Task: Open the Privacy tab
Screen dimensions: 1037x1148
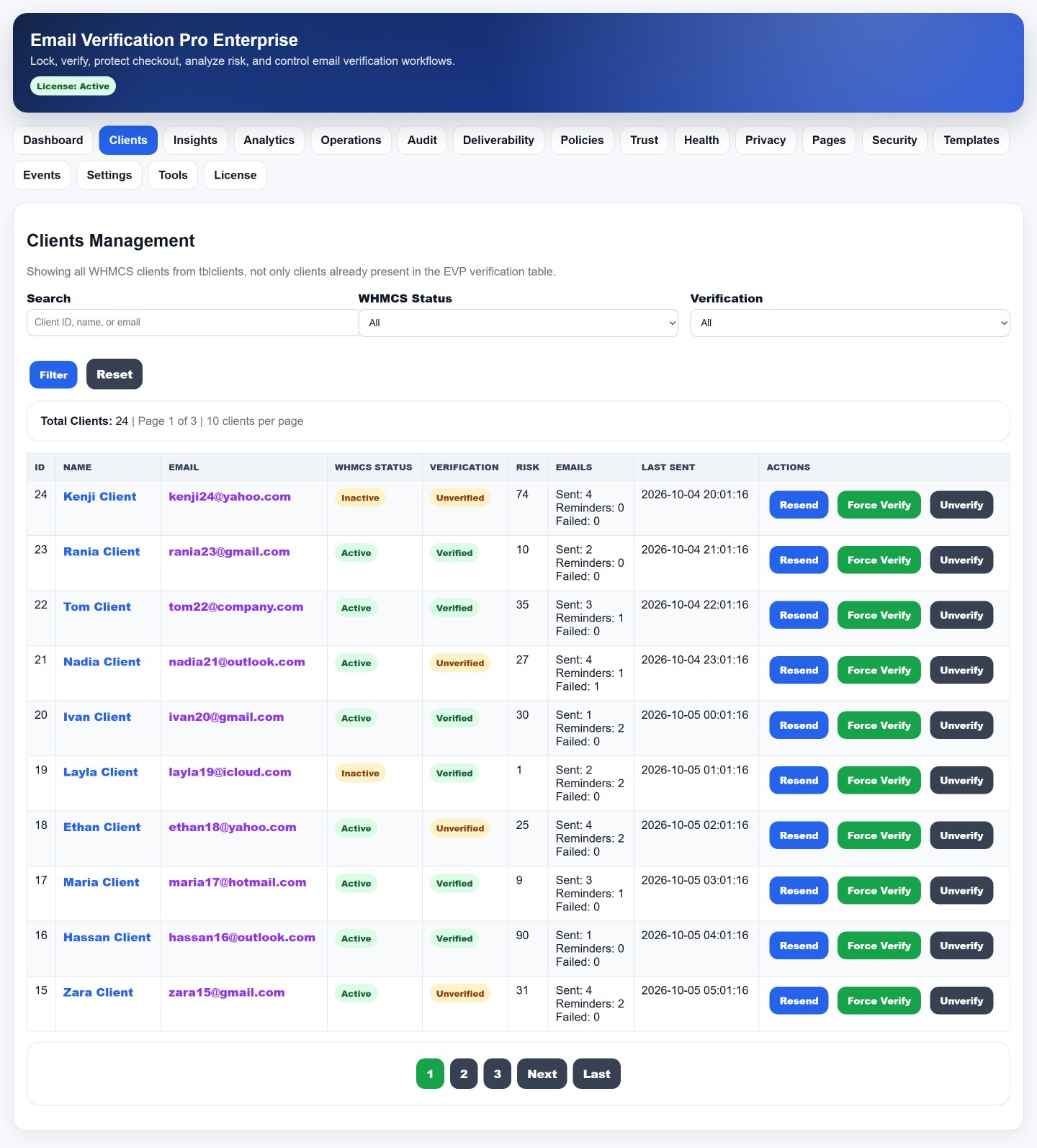Action: (766, 140)
